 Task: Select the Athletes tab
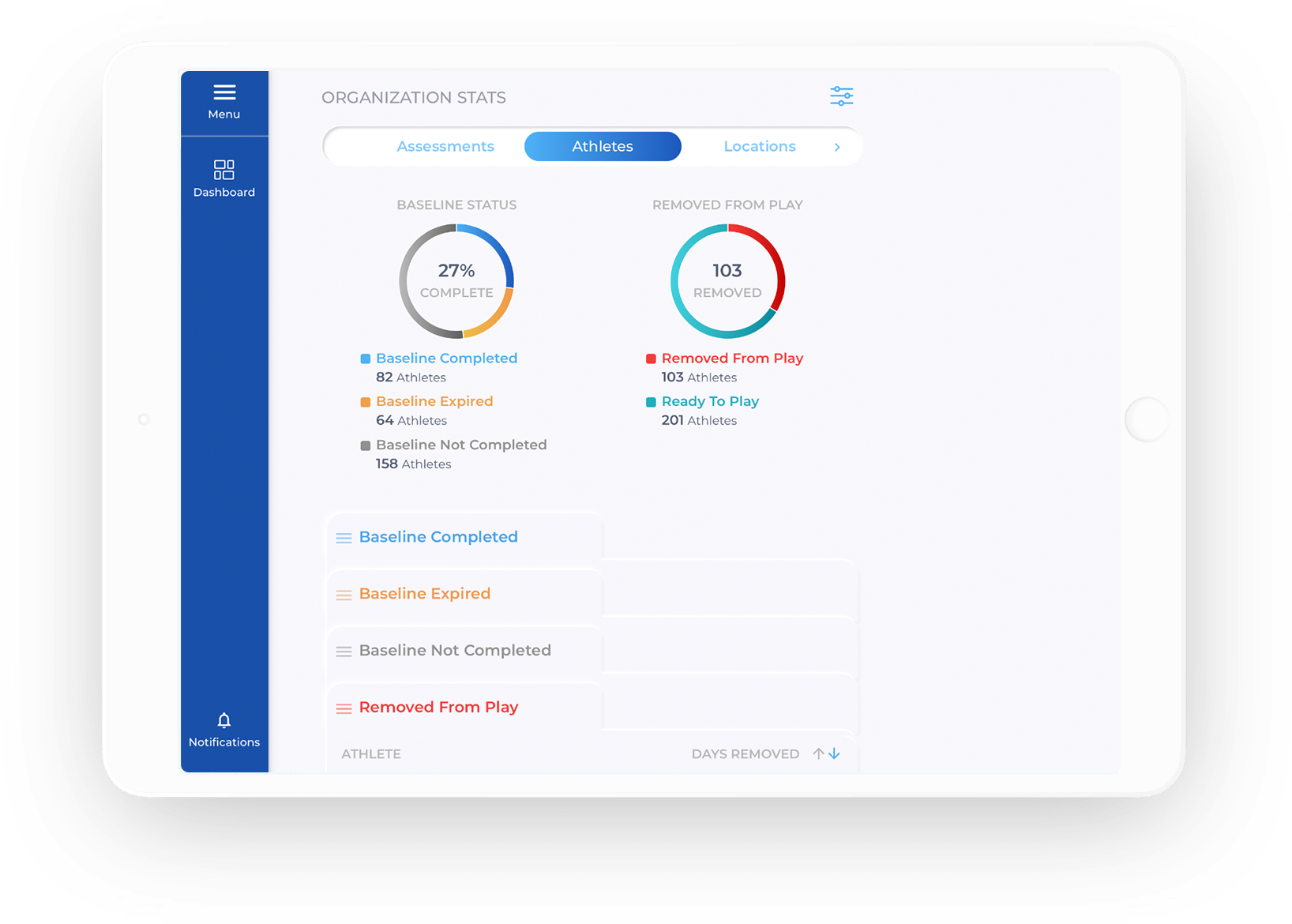click(x=603, y=146)
